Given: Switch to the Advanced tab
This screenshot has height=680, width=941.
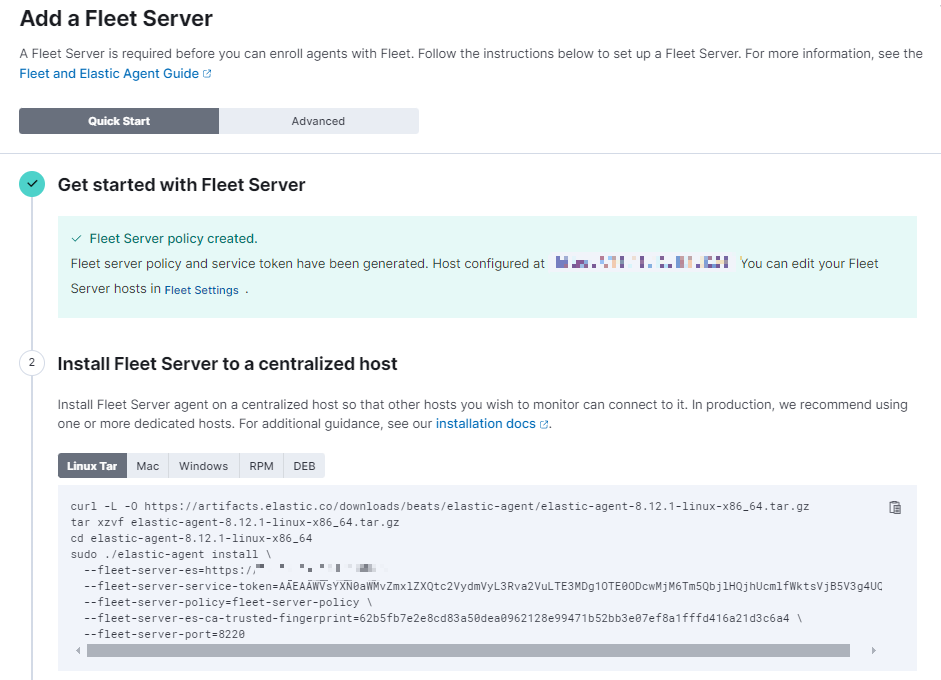Looking at the screenshot, I should point(319,121).
